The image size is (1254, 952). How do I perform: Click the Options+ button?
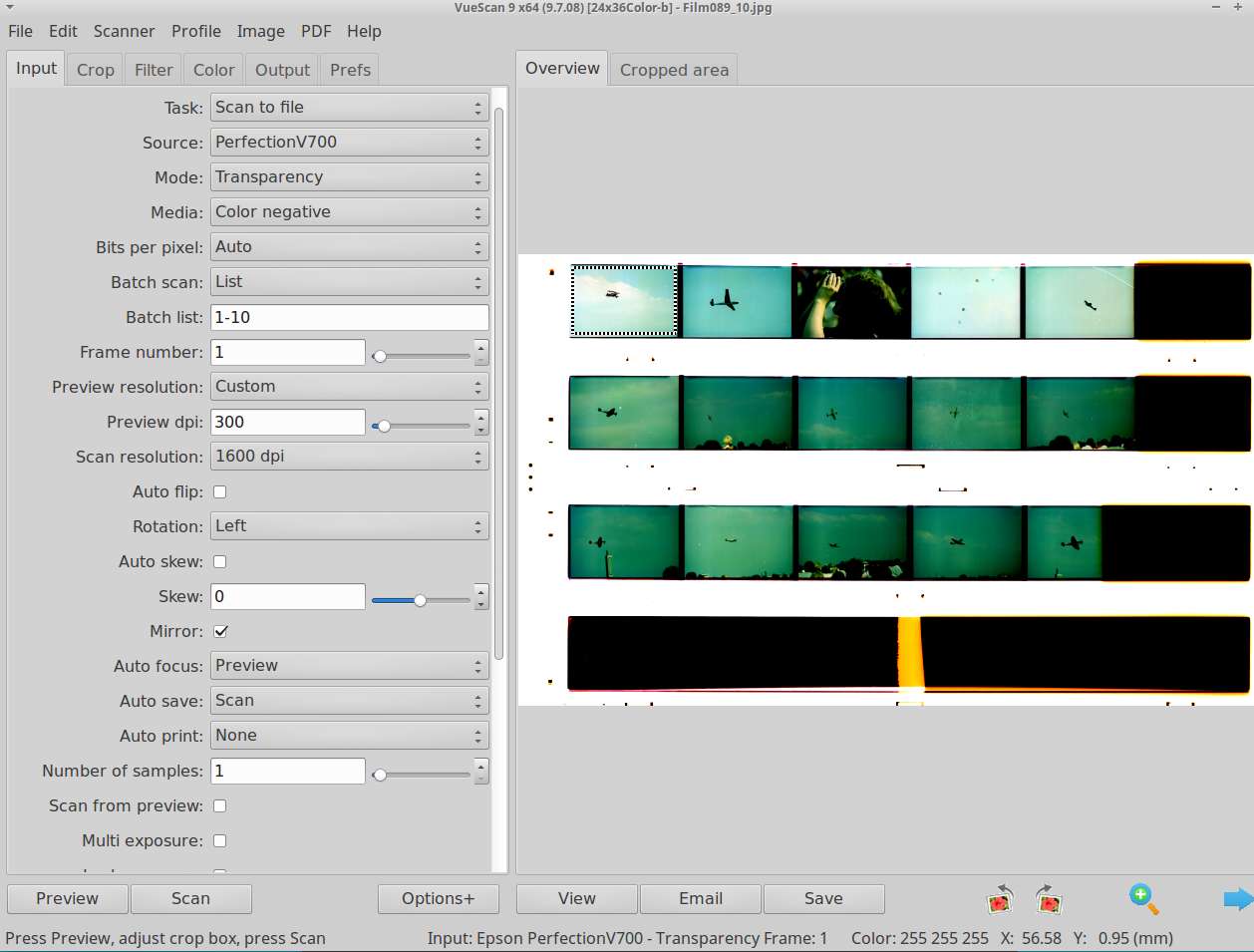[438, 898]
